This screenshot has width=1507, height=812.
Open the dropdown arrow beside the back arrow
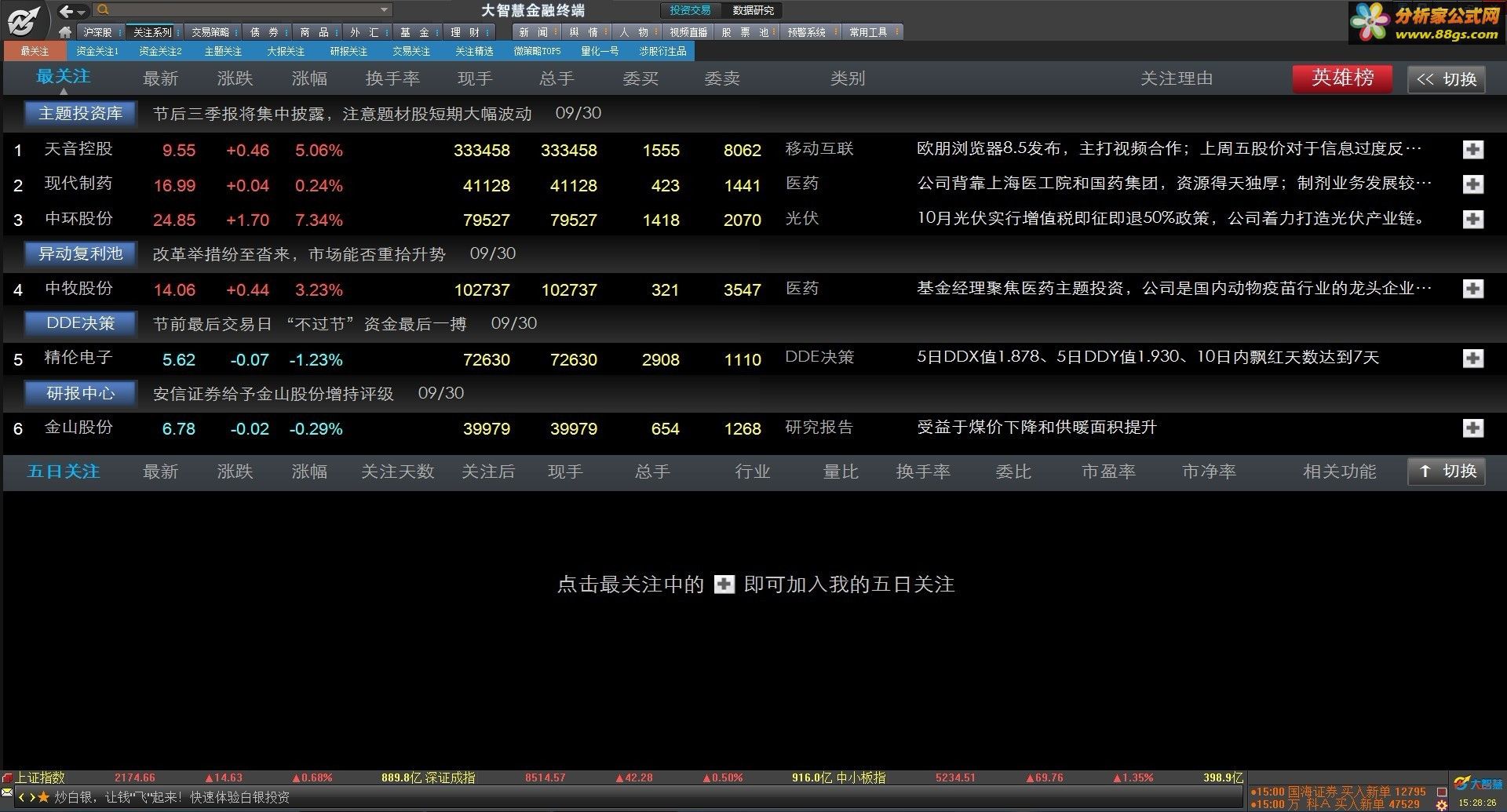click(81, 12)
